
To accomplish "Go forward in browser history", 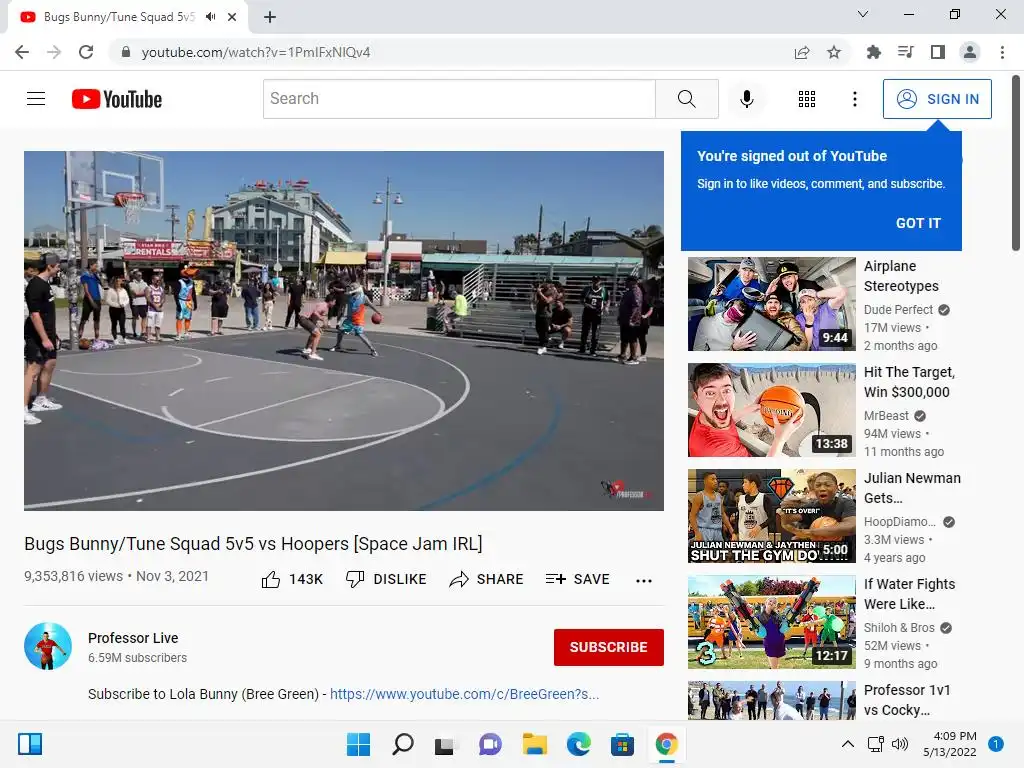I will pyautogui.click(x=54, y=52).
